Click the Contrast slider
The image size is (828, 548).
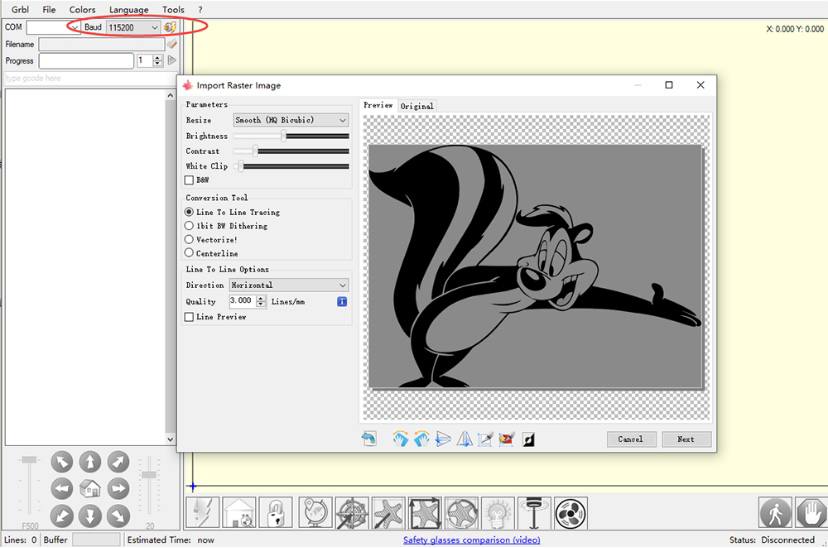click(291, 151)
